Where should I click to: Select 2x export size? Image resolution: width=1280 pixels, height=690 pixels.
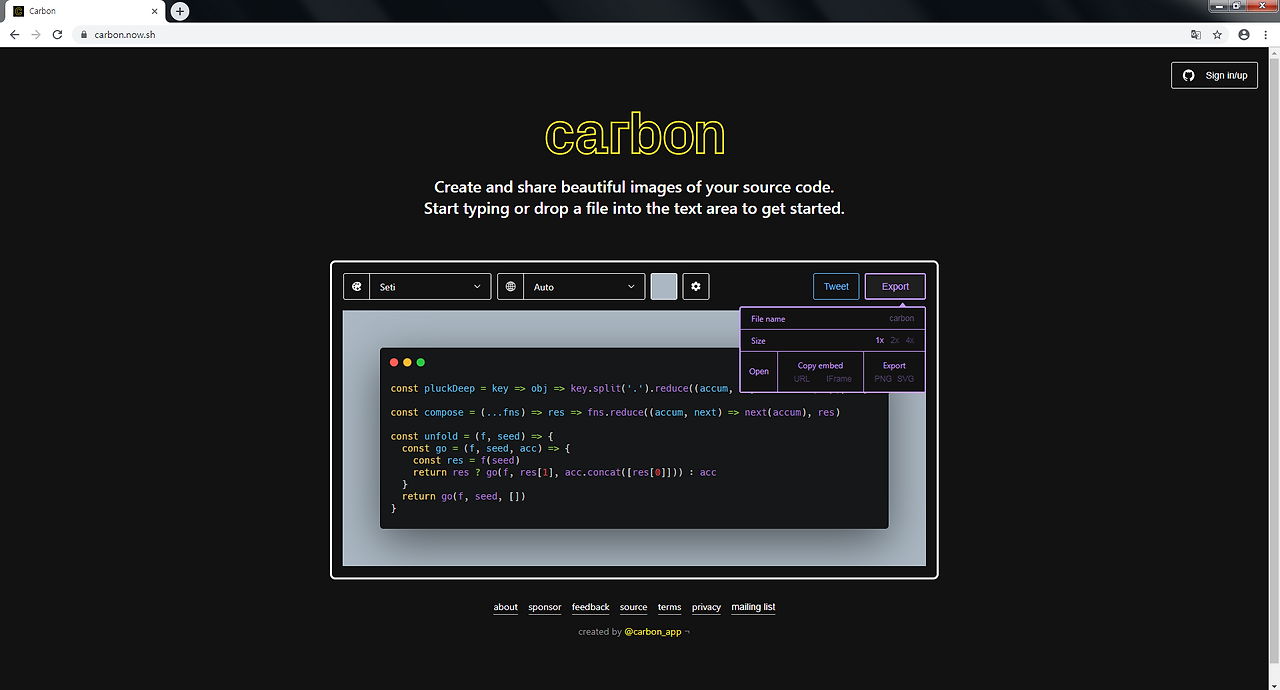pyautogui.click(x=895, y=341)
